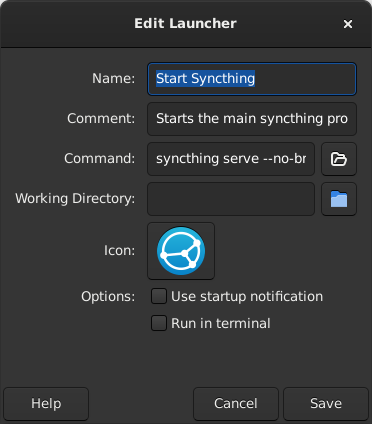Click into the empty Working Directory field
Image resolution: width=372 pixels, height=424 pixels.
click(x=231, y=199)
